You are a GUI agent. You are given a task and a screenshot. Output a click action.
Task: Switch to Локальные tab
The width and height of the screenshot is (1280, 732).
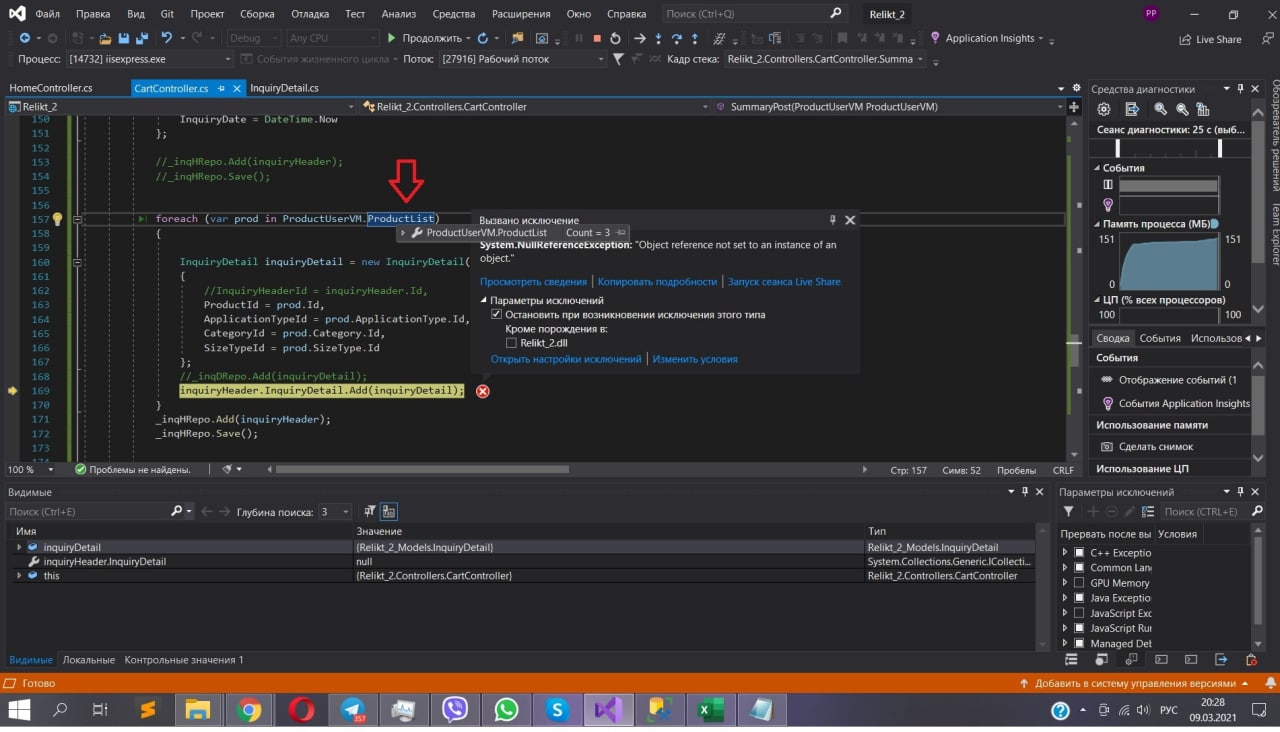[88, 660]
